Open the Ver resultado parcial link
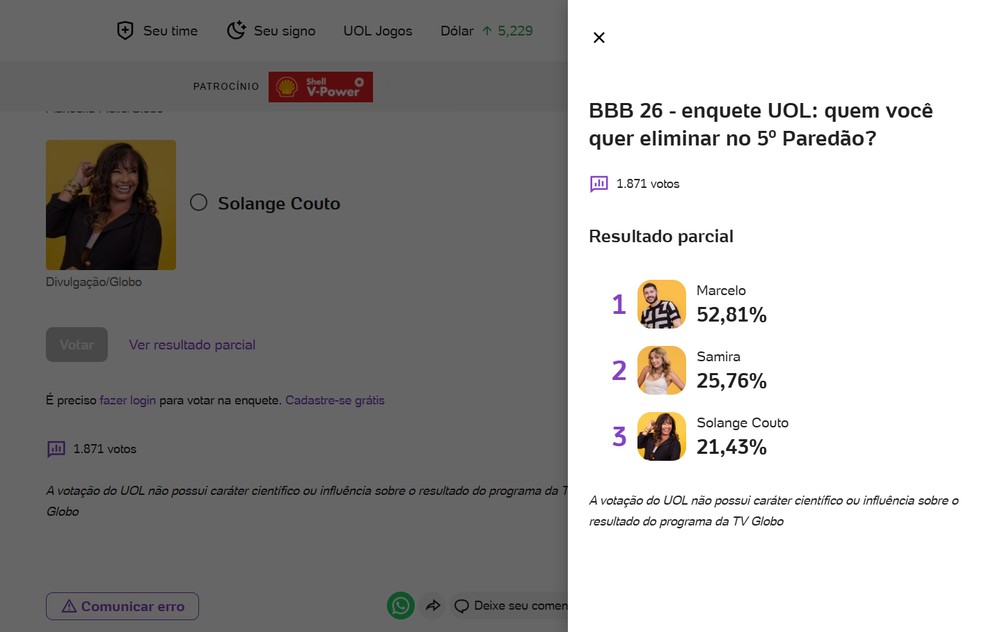Viewport: 984px width, 632px height. coord(192,345)
